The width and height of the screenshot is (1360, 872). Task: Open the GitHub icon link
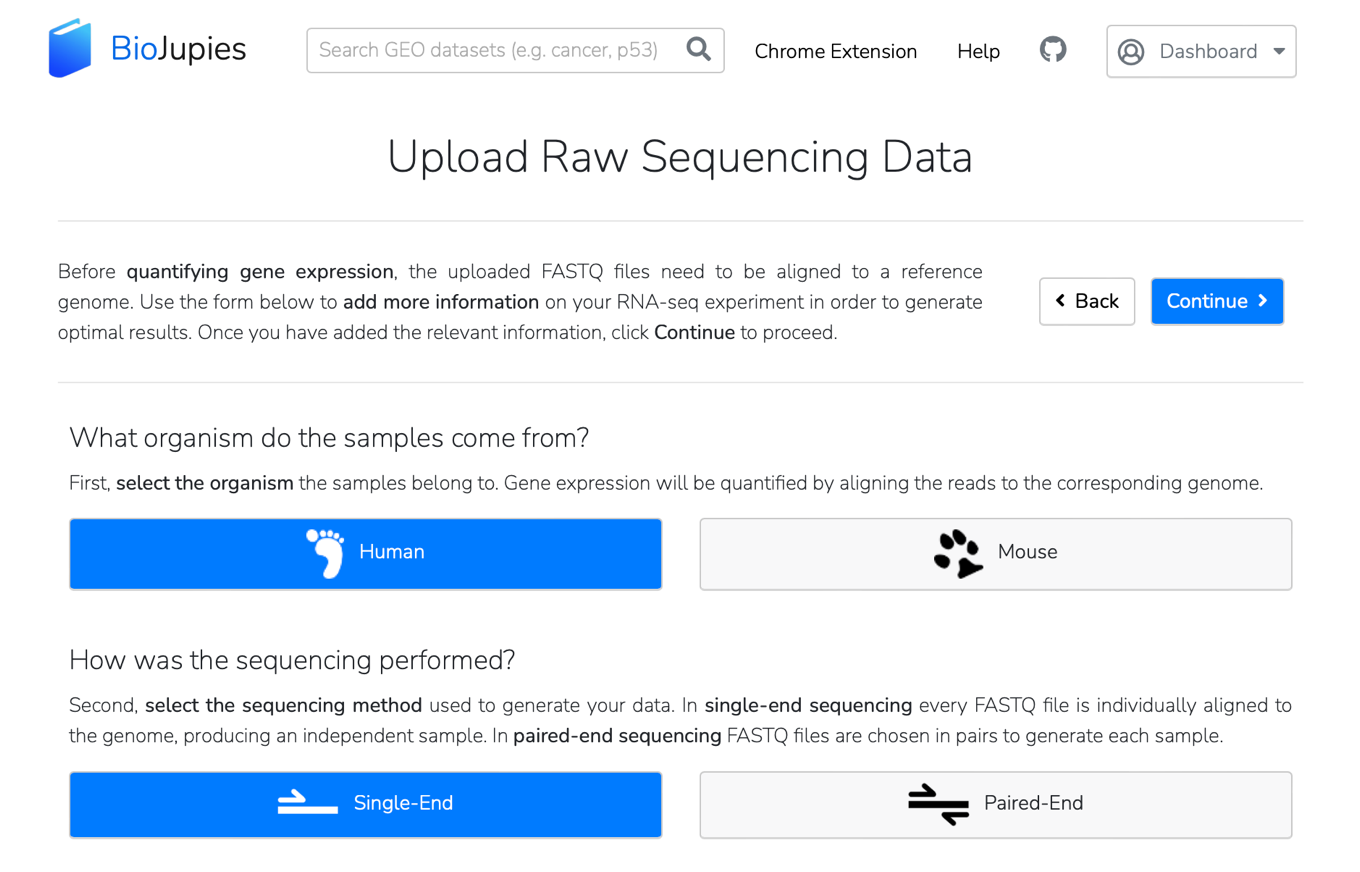pyautogui.click(x=1053, y=50)
